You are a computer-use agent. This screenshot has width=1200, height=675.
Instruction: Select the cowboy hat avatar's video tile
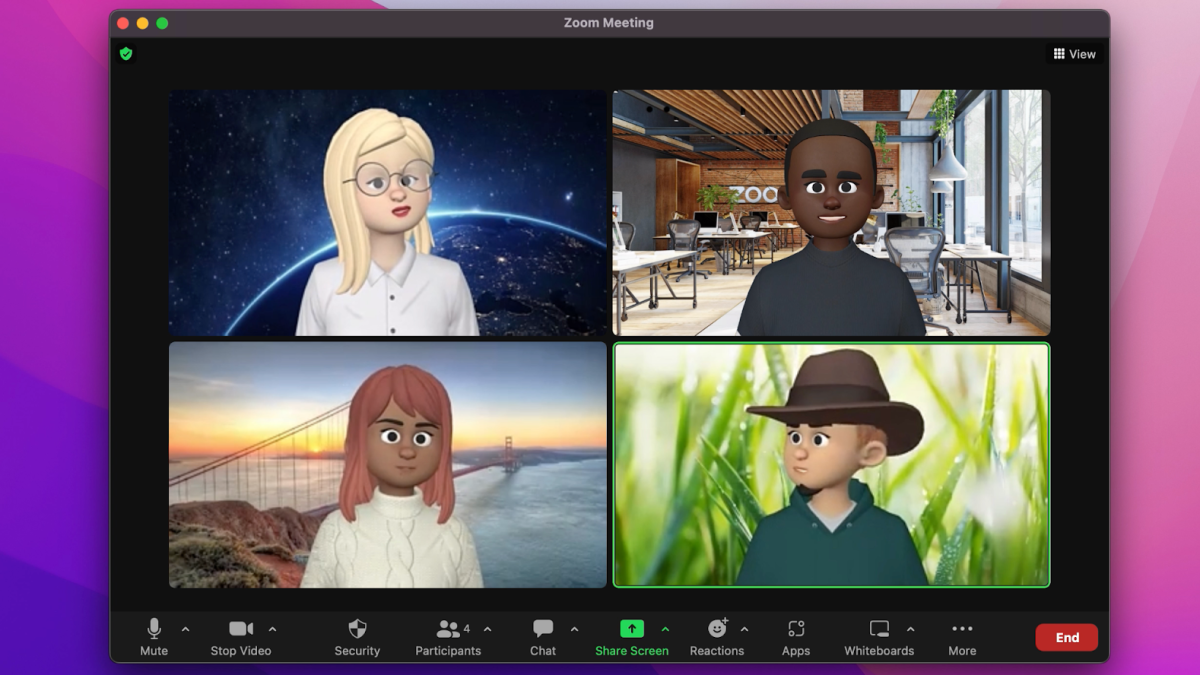coord(830,463)
